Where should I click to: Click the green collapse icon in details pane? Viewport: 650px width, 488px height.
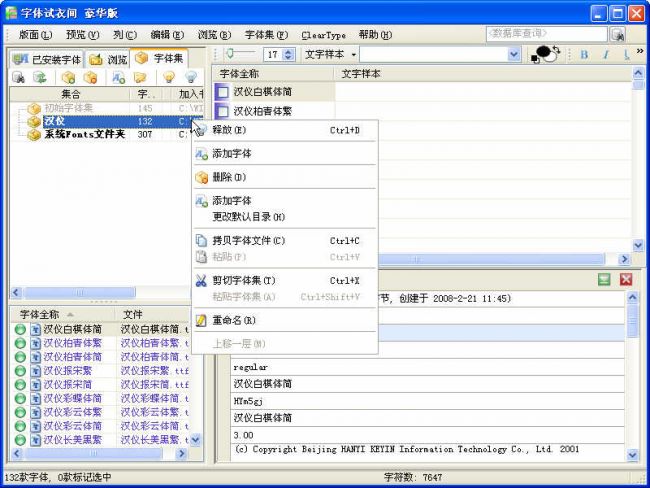pyautogui.click(x=604, y=280)
